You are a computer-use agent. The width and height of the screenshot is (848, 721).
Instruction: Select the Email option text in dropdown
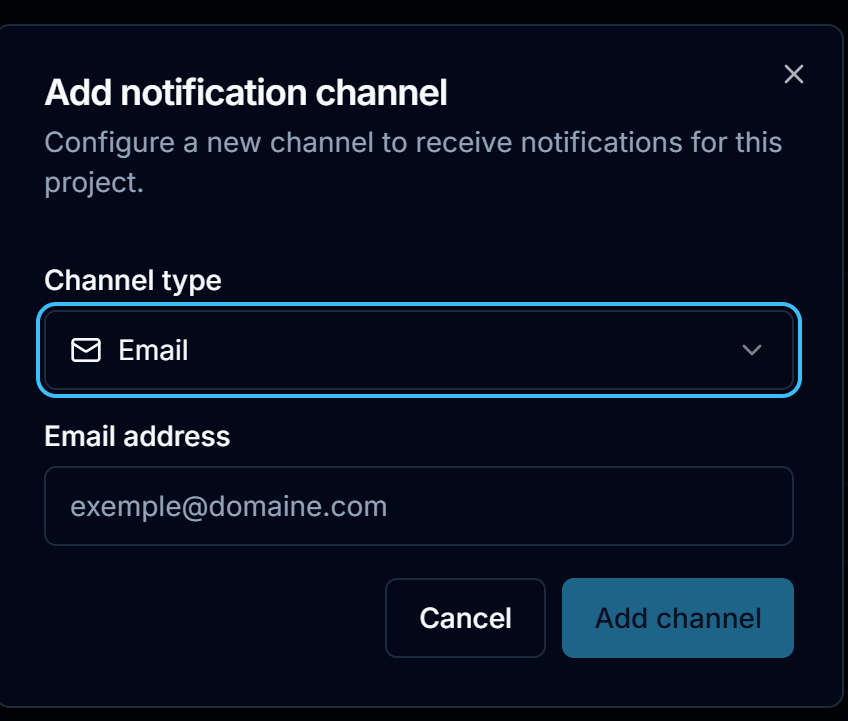[x=153, y=350]
